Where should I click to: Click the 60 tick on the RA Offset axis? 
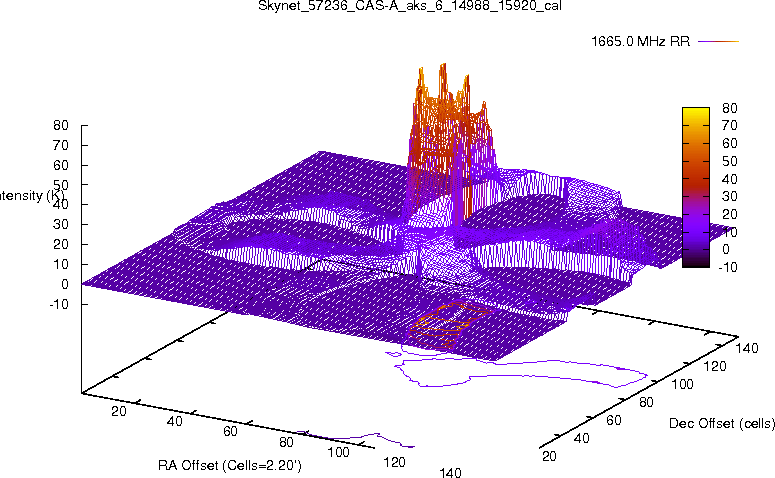click(230, 431)
